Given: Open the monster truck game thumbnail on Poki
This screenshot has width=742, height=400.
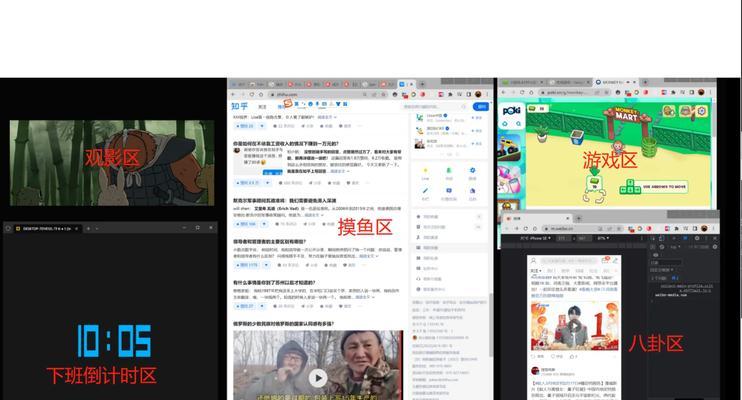Looking at the screenshot, I should [x=509, y=147].
